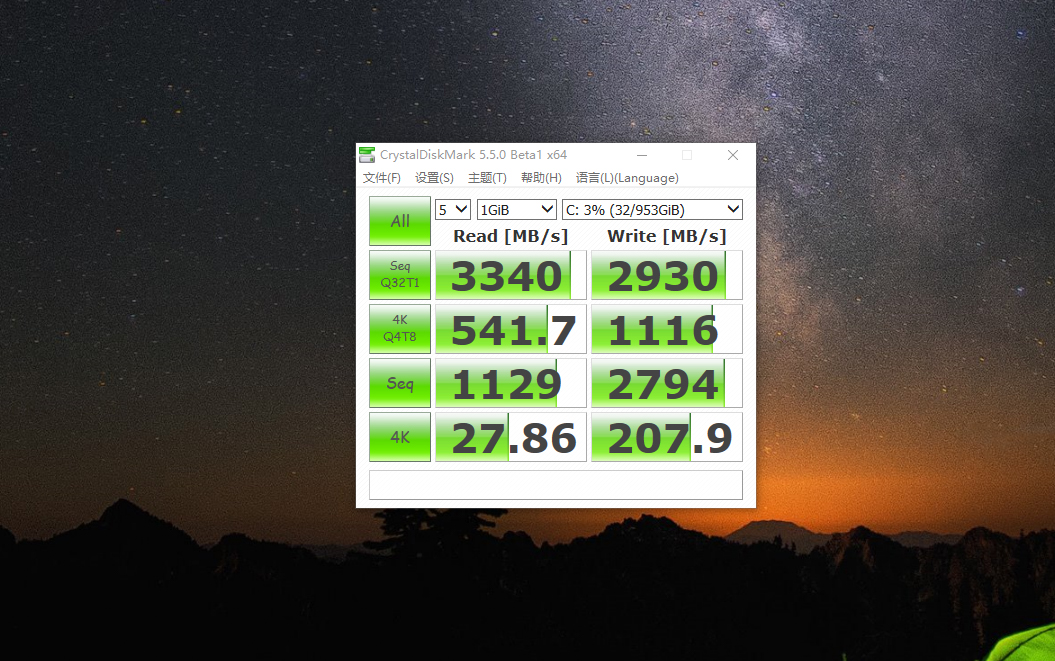Click the CrystalDiskMark app icon in title bar
The width and height of the screenshot is (1055, 661).
tap(367, 155)
